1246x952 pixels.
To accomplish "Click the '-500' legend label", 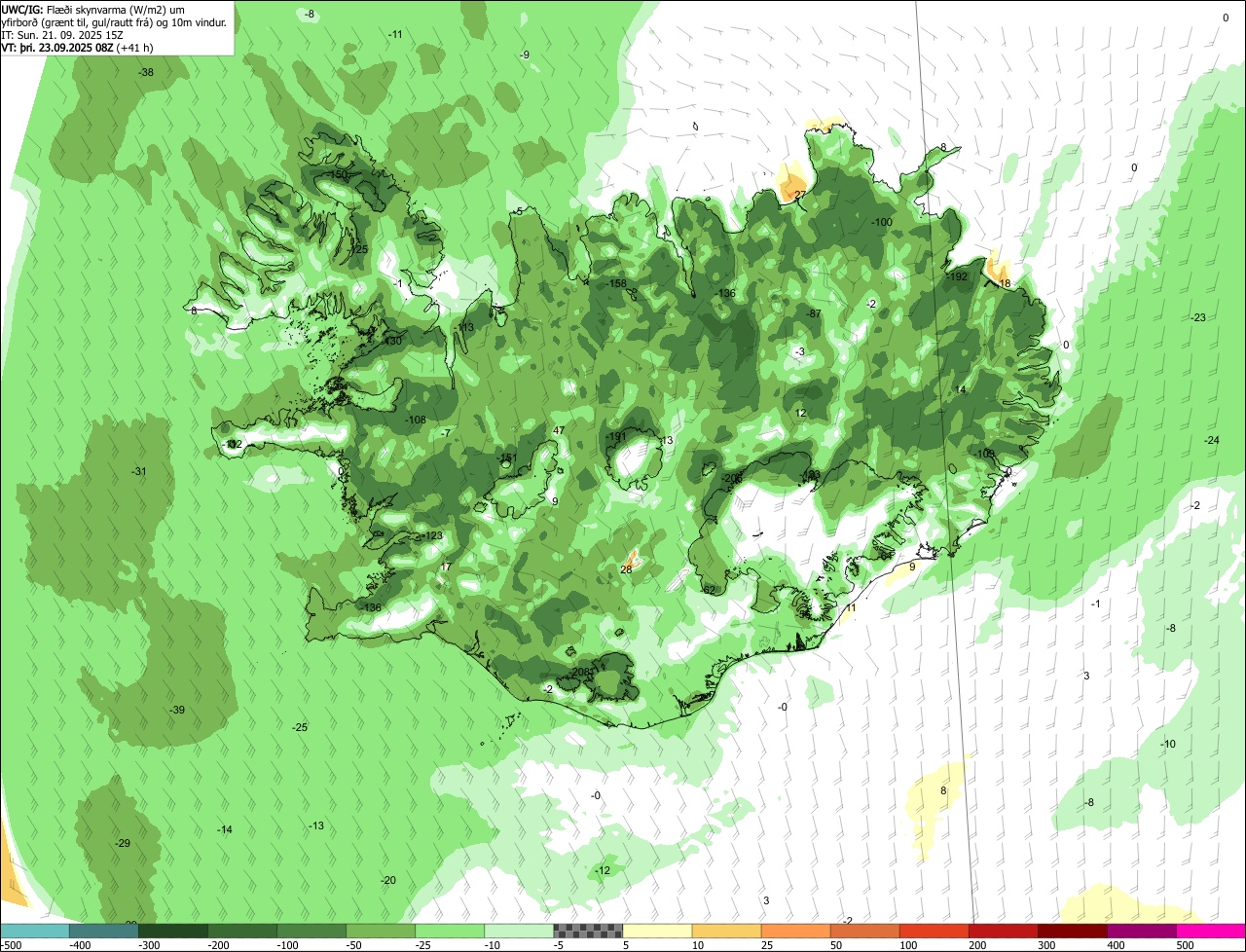I will (13, 945).
